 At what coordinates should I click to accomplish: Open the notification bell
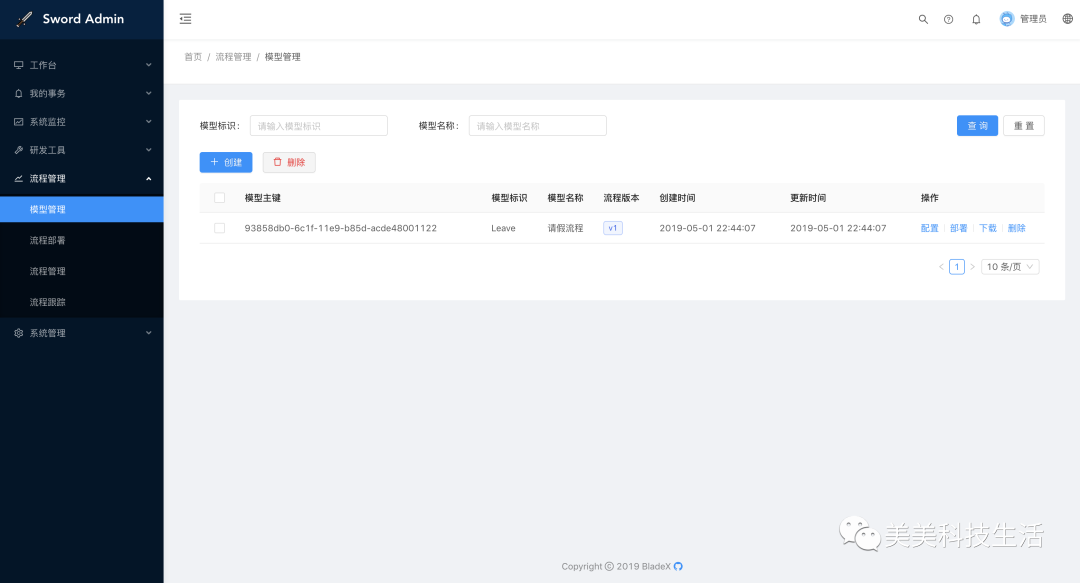[x=976, y=18]
